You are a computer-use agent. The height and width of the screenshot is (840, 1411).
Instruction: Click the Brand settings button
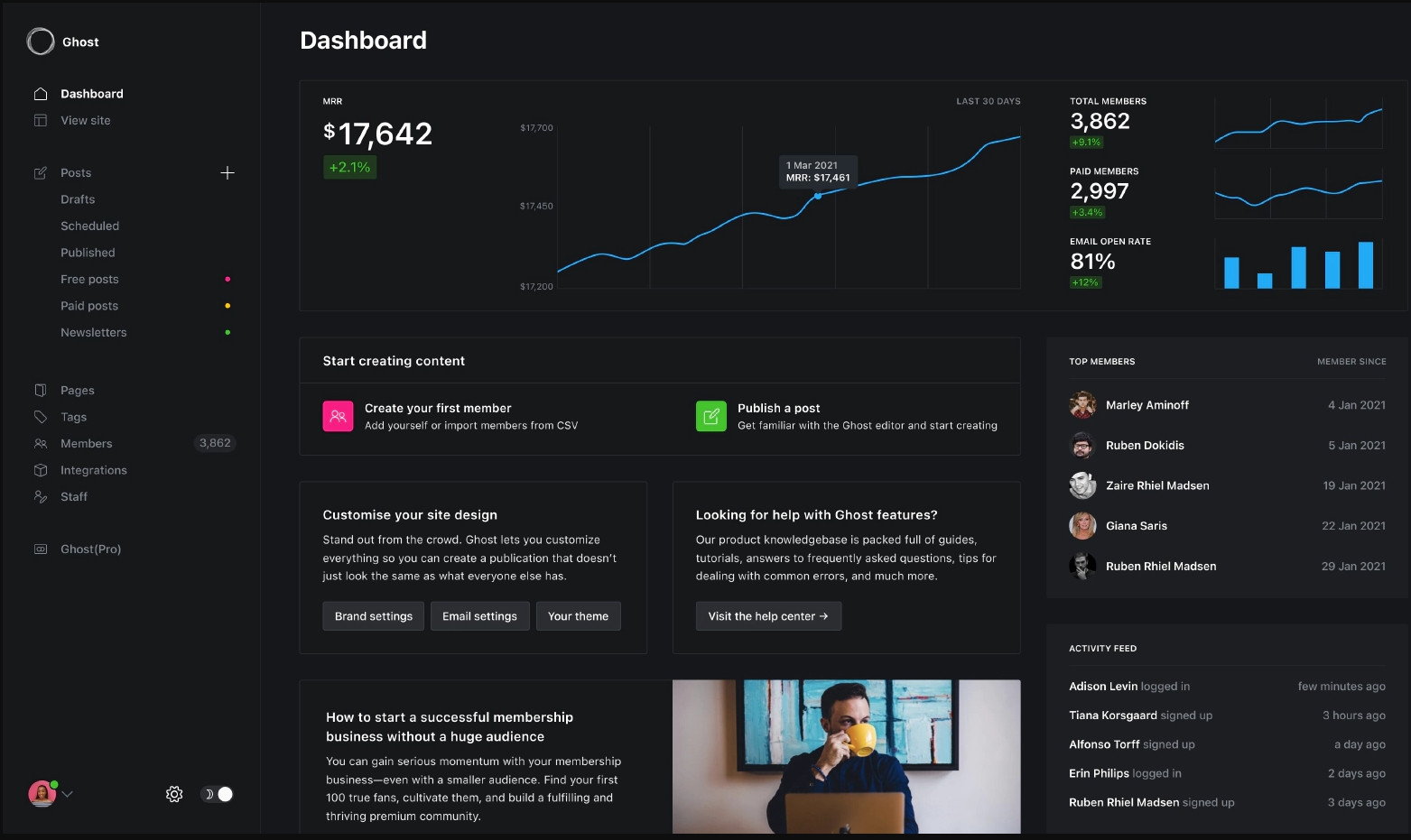click(x=373, y=616)
